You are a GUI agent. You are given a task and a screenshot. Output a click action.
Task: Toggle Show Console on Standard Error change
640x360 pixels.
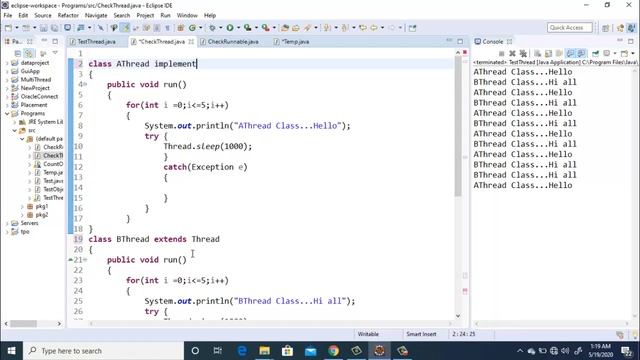coord(581,53)
